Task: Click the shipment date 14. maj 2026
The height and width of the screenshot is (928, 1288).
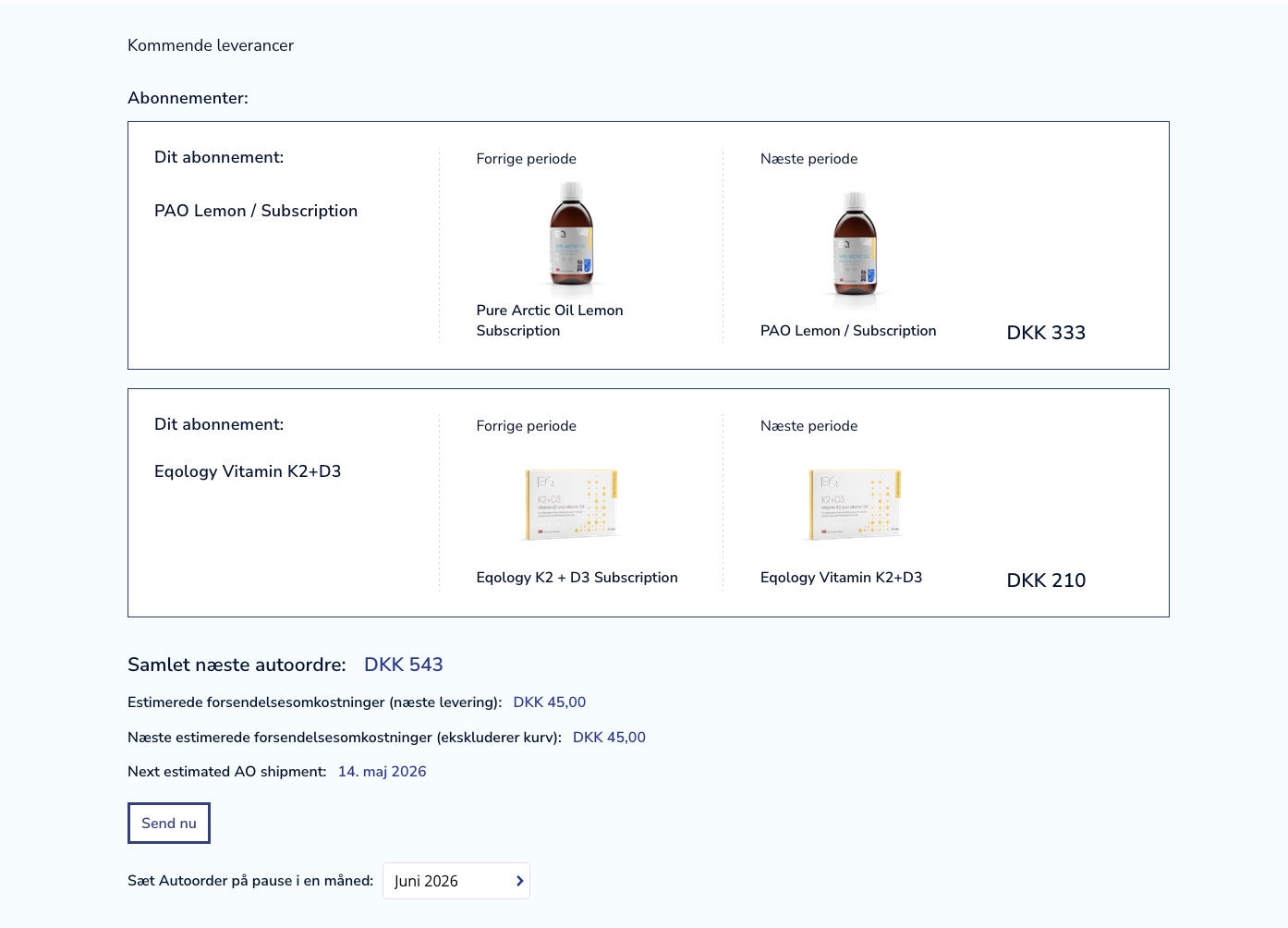Action: click(x=382, y=772)
